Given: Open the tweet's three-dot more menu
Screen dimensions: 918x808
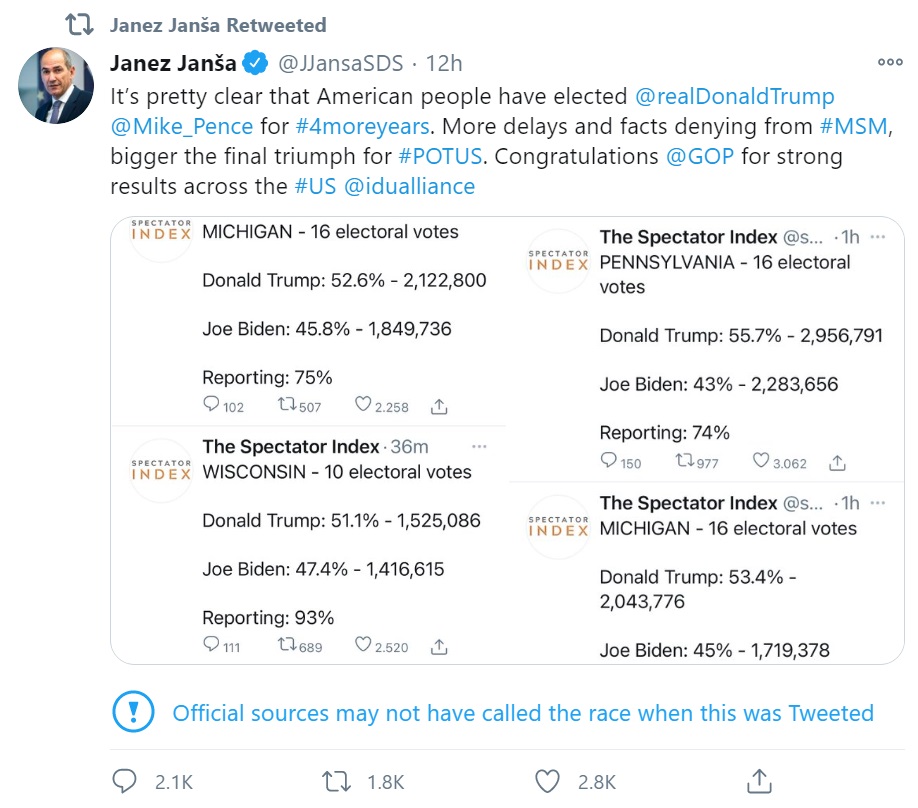Looking at the screenshot, I should 889,62.
